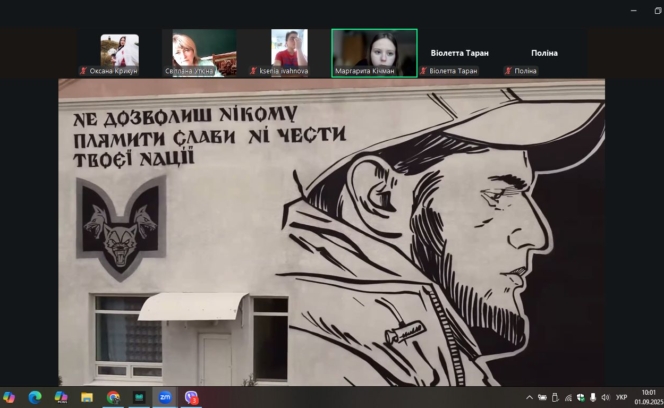
Task: Click the Поліна participant tile
Action: pos(544,53)
